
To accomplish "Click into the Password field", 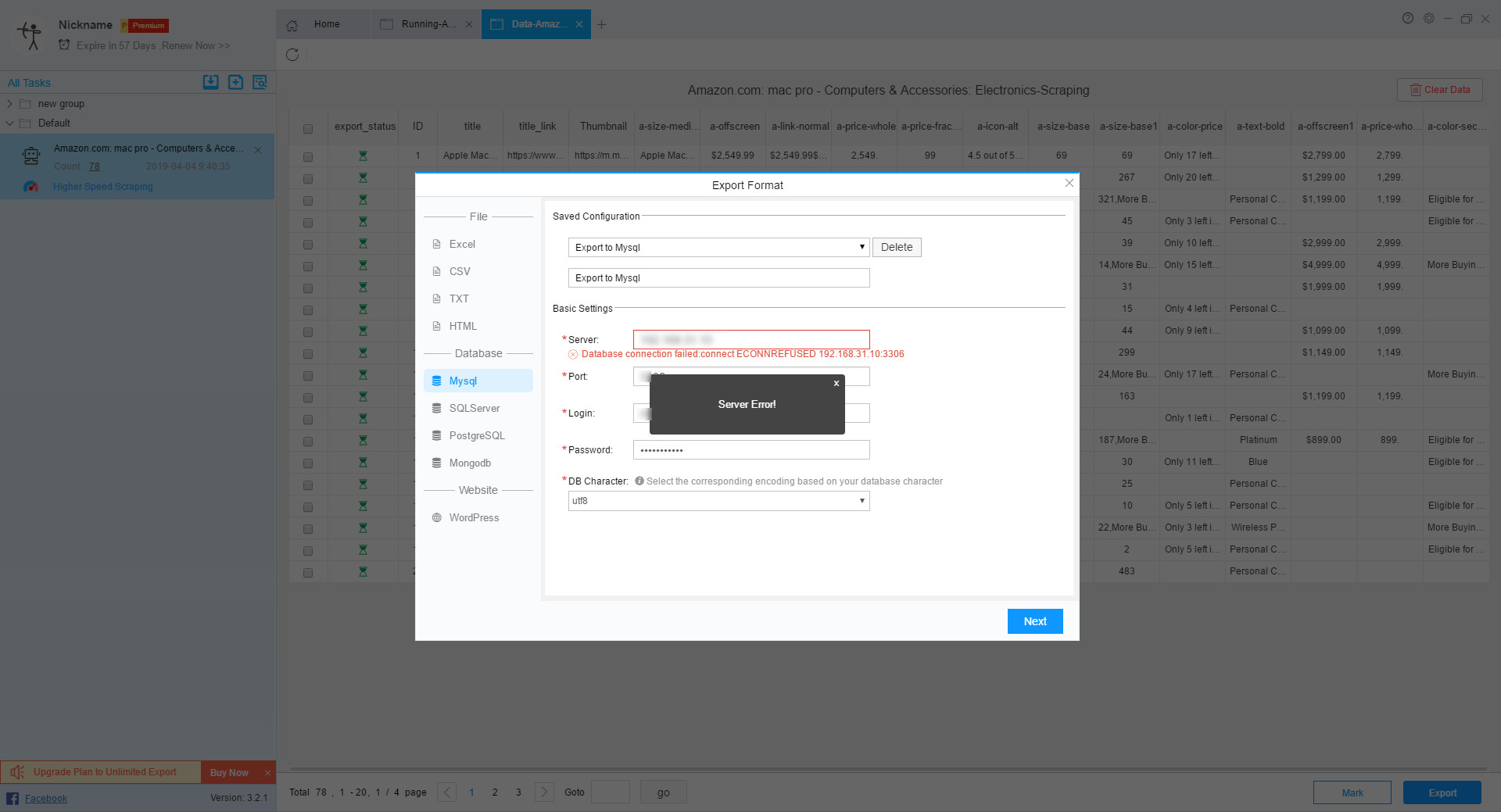I will point(751,450).
